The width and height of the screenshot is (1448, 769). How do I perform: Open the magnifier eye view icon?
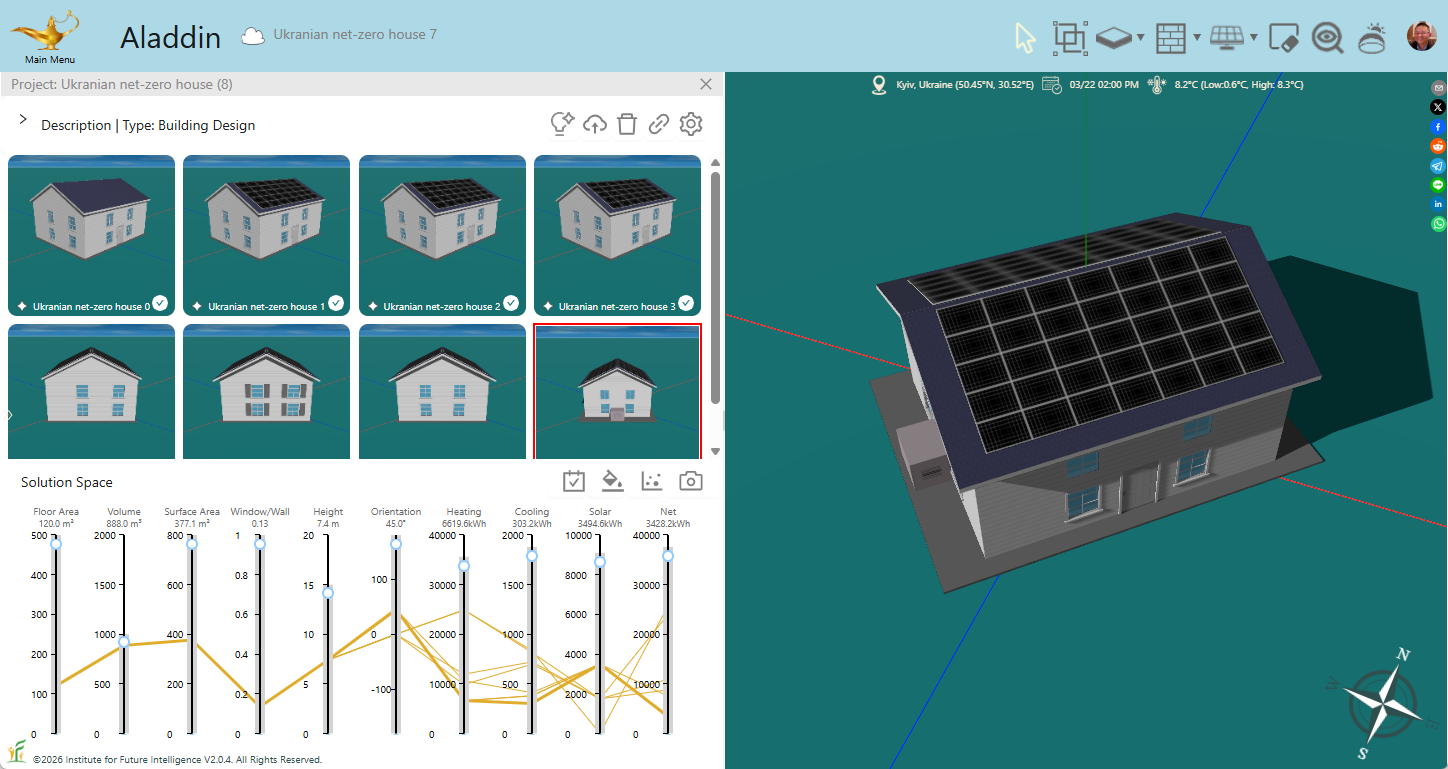(x=1327, y=38)
